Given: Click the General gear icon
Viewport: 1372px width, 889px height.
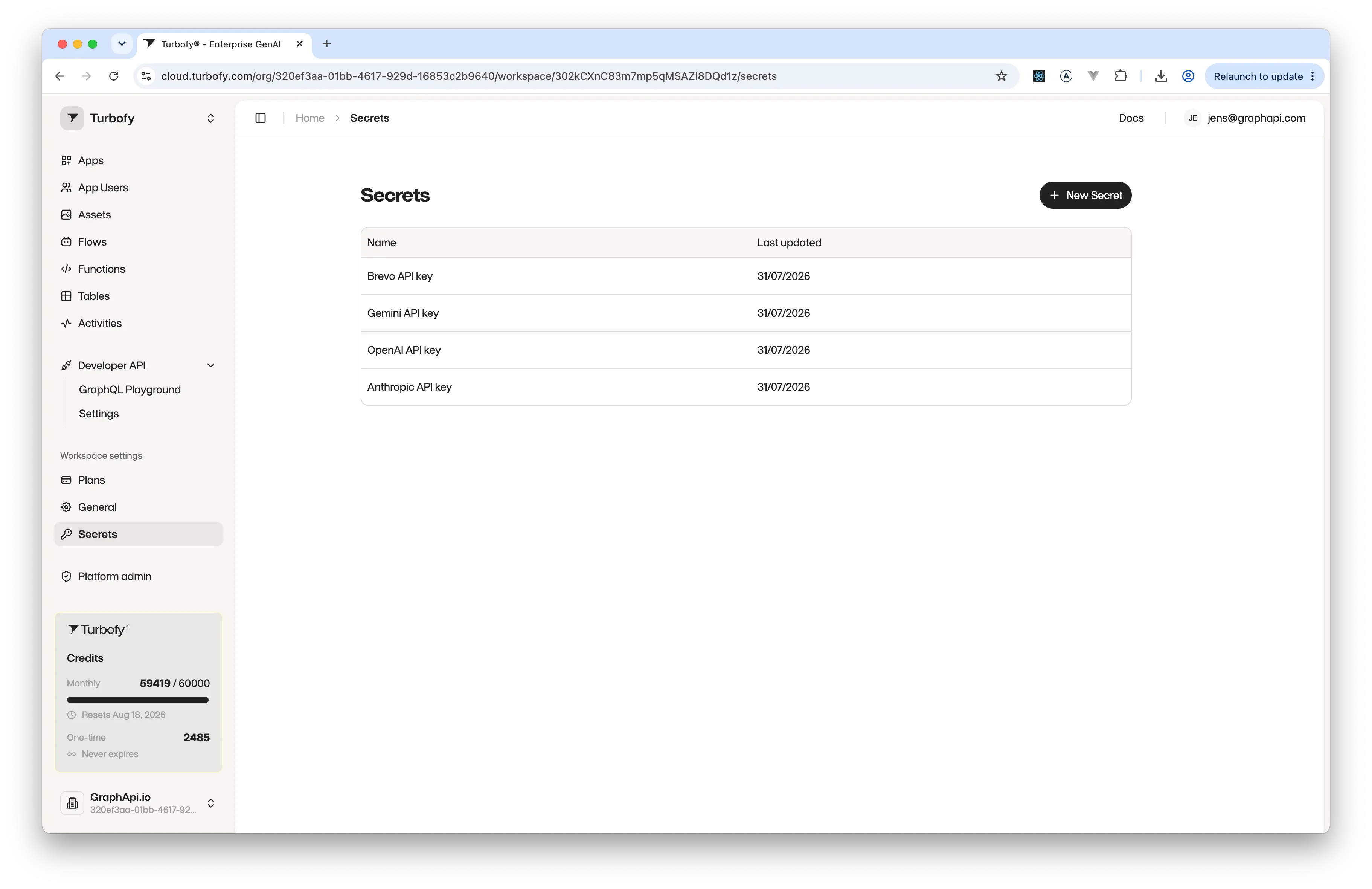Looking at the screenshot, I should pos(66,507).
